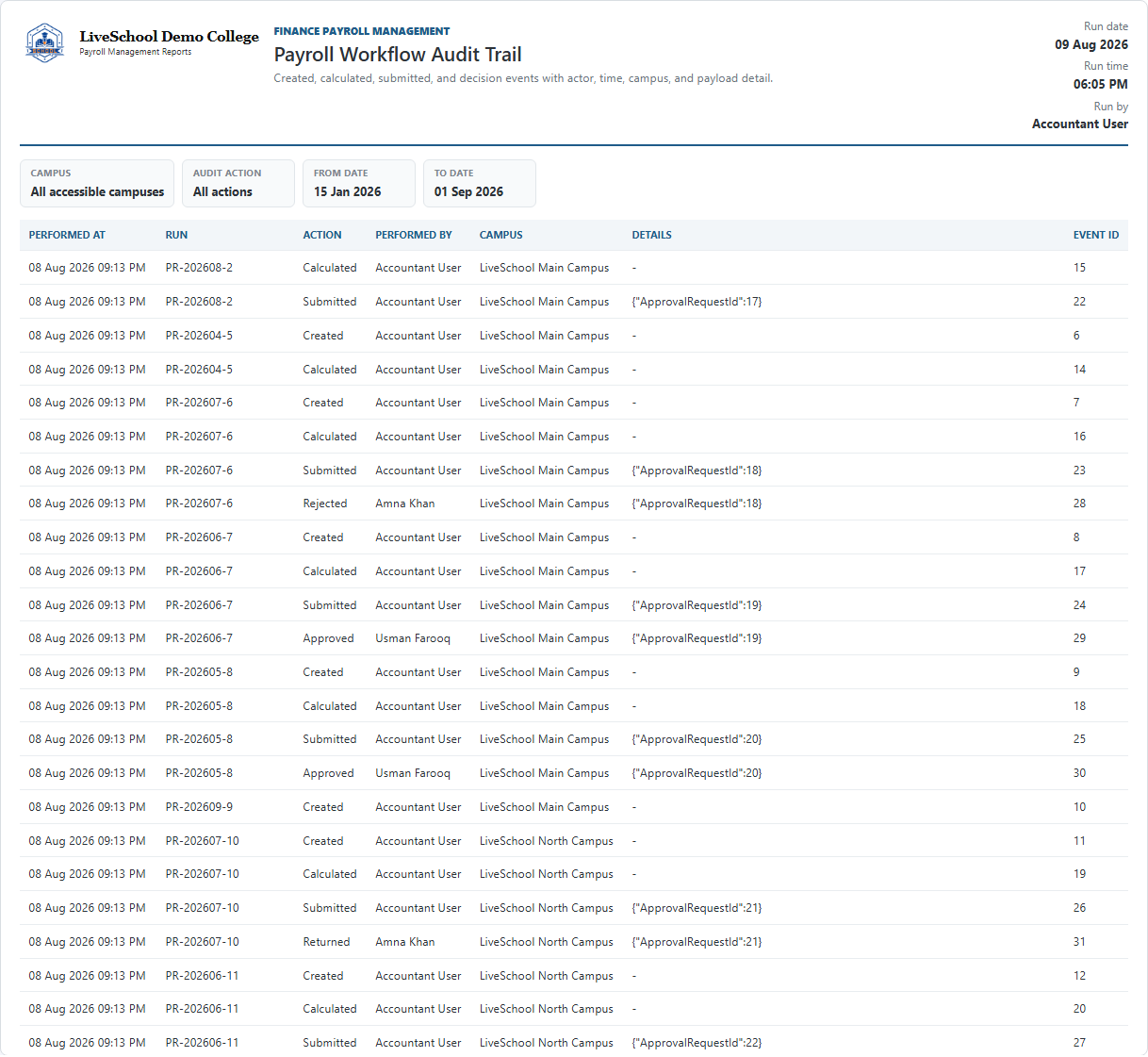
Task: Click details in event 26 row
Action: [697, 908]
